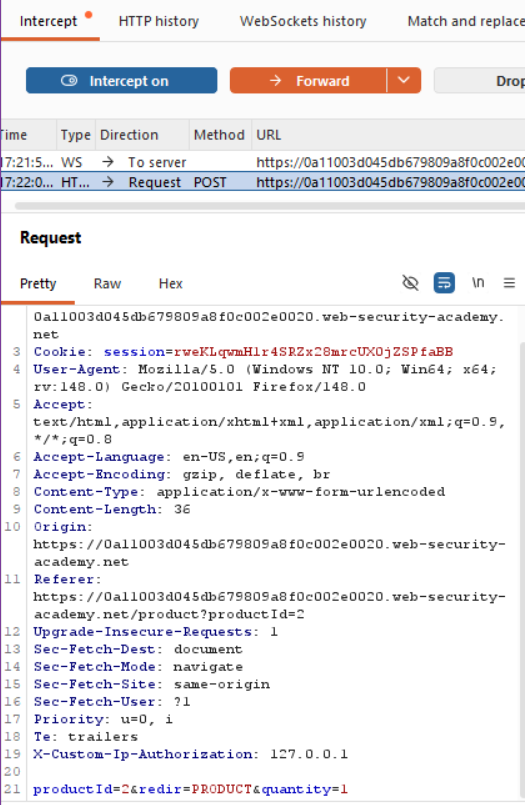Toggle Intercept on switch
This screenshot has width=525, height=805.
(122, 81)
